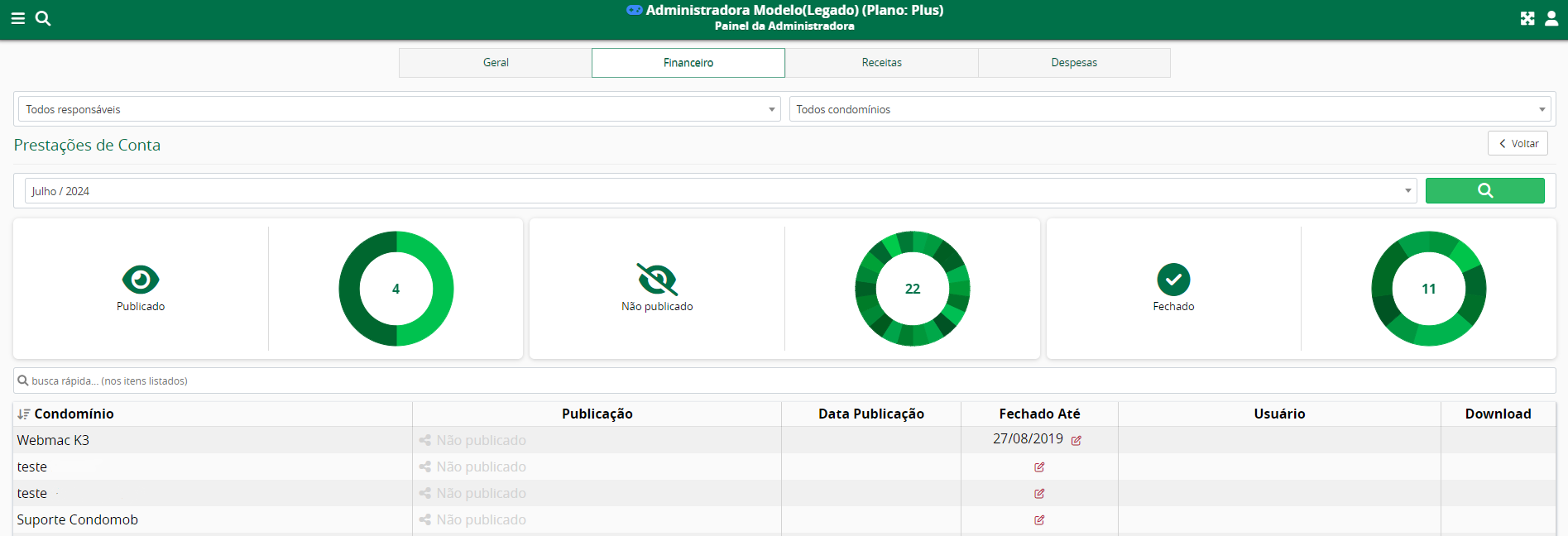Toggle fullscreen with the expand icon
The width and height of the screenshot is (1568, 536).
1527,18
